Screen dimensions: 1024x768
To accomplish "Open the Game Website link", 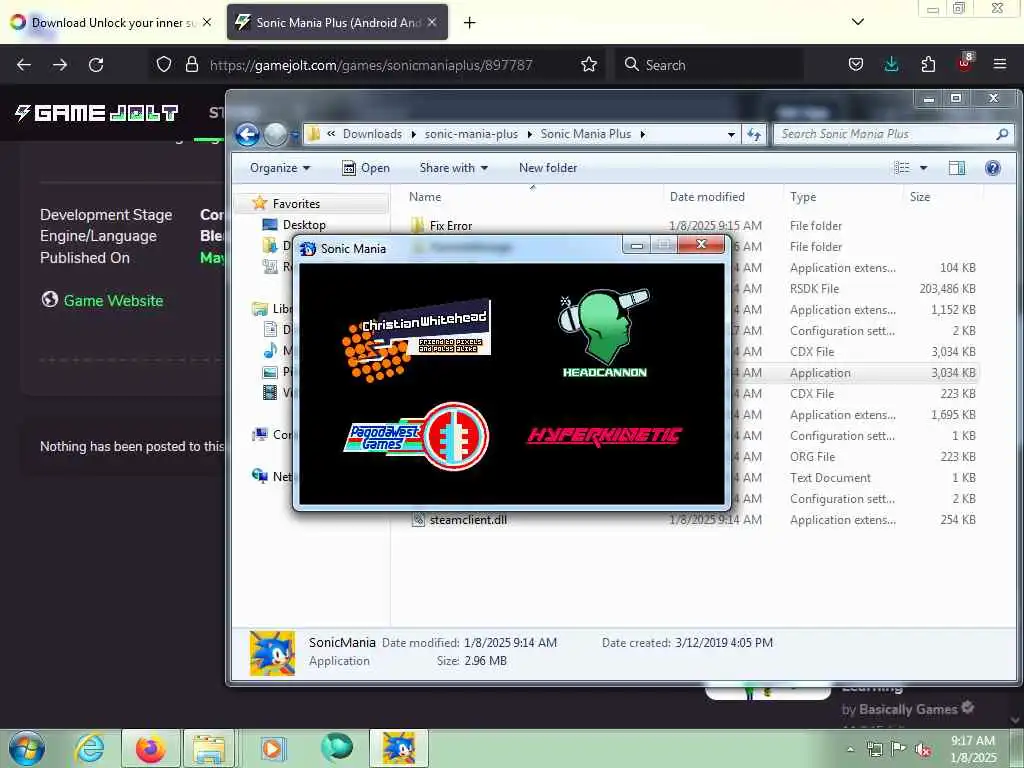I will click(x=113, y=300).
